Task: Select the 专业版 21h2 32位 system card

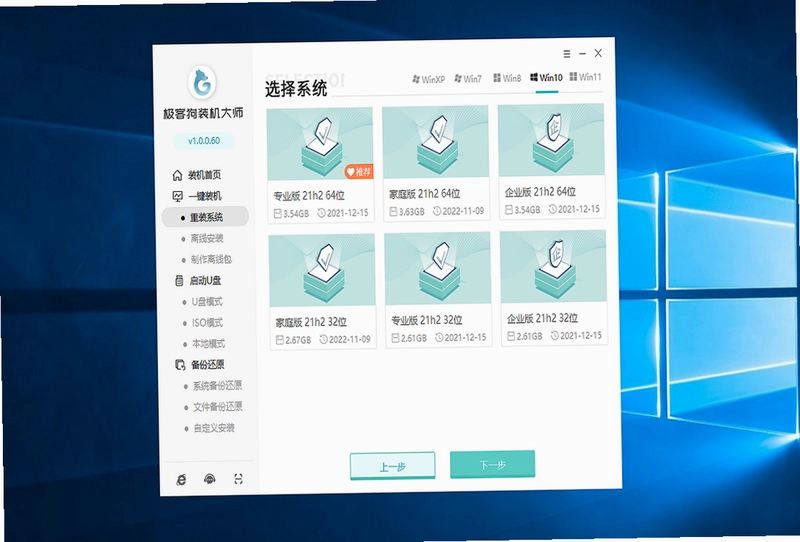Action: [438, 290]
